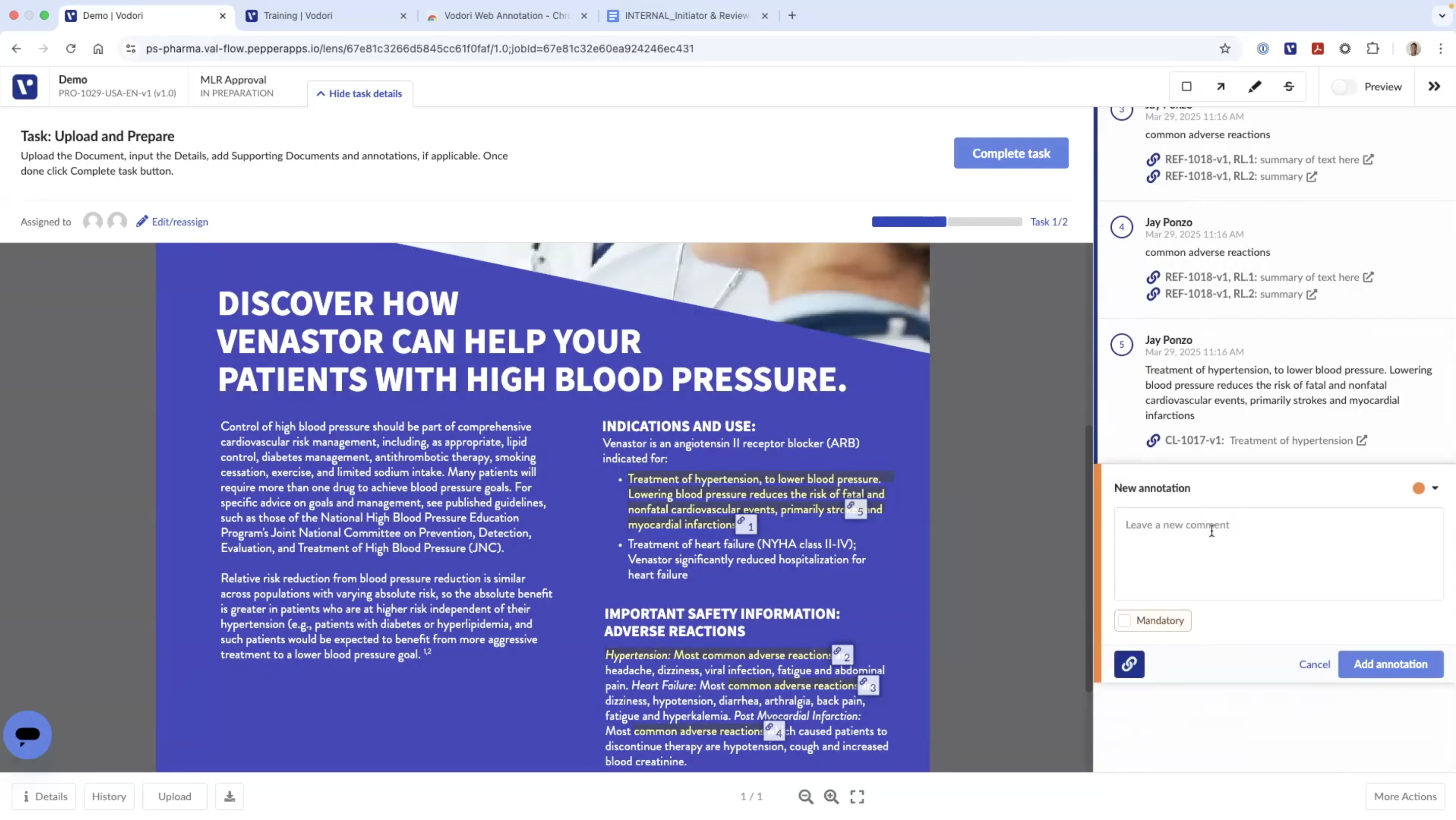1456x820 pixels.
Task: Click the Task 1/2 progress bar
Action: [x=947, y=222]
